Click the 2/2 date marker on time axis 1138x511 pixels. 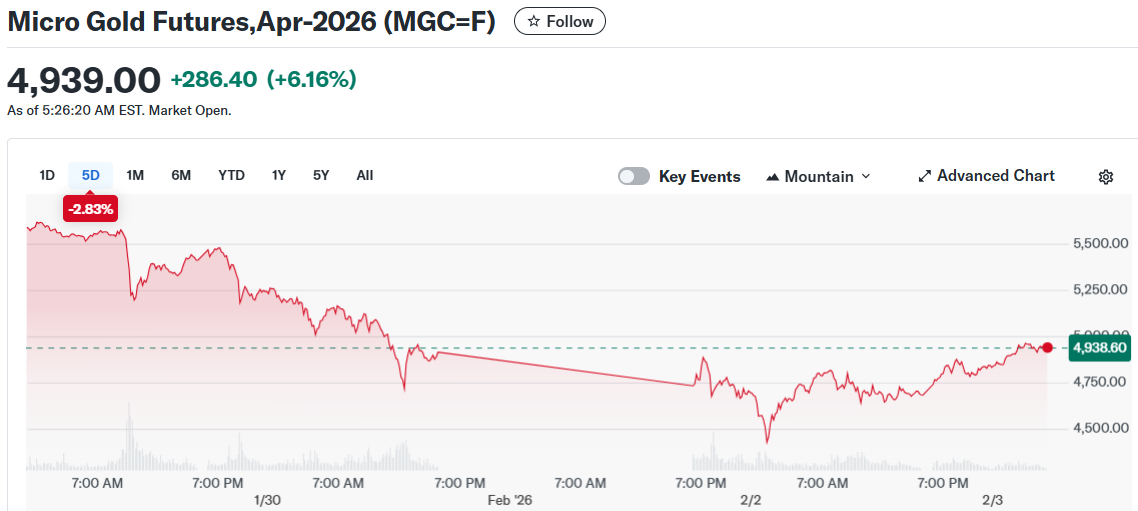[750, 500]
